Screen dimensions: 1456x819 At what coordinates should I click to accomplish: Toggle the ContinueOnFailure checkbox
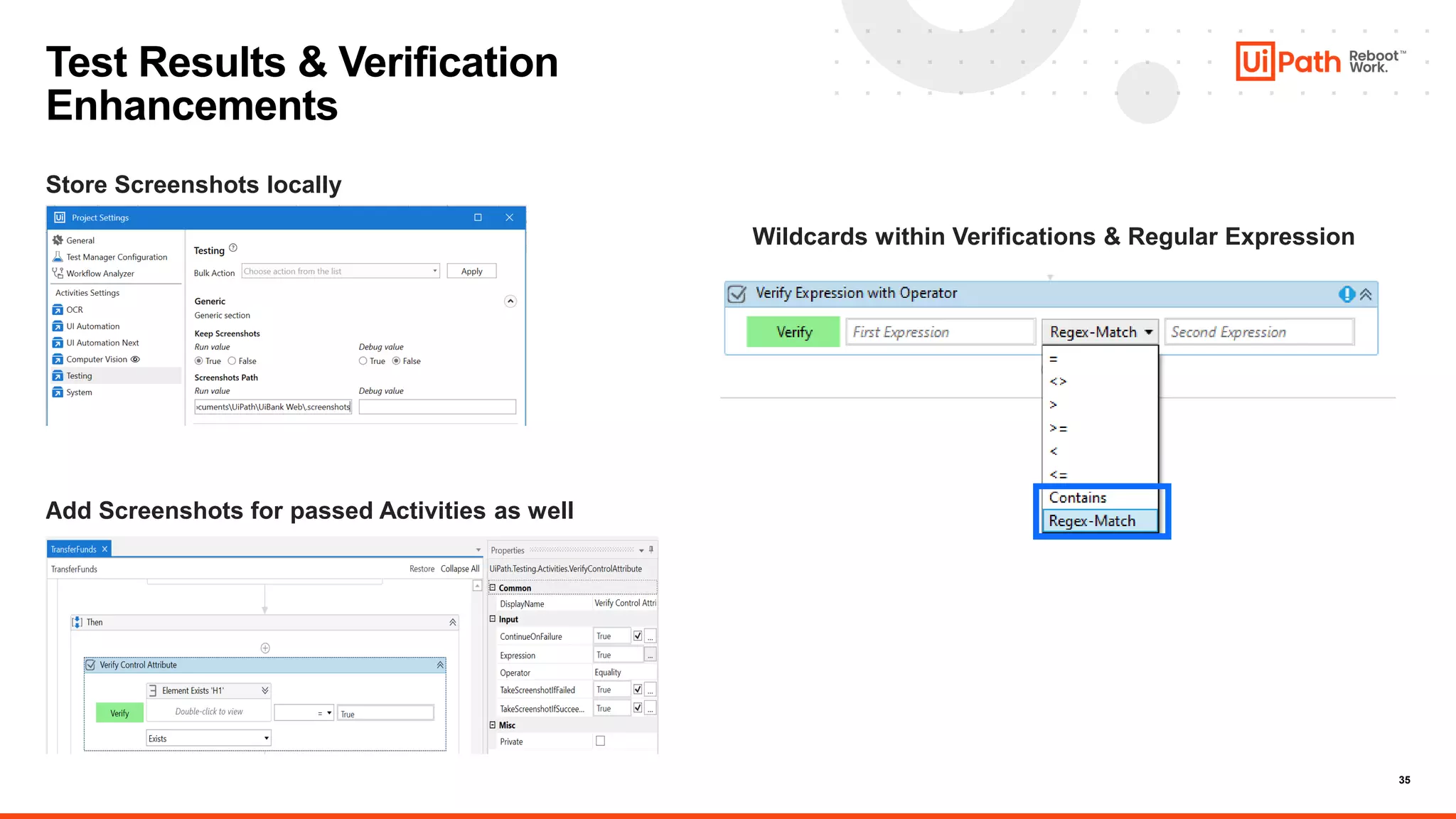point(638,636)
